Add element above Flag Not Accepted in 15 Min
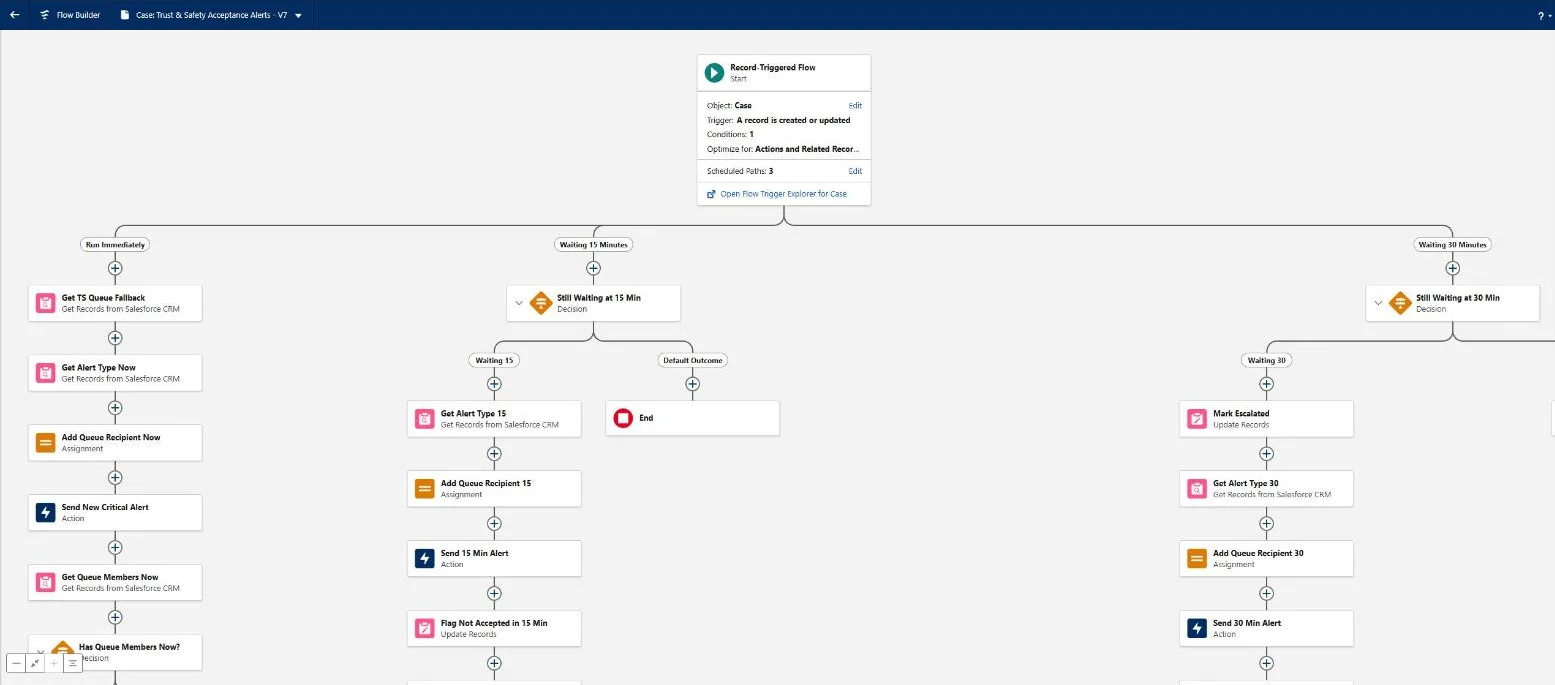Image resolution: width=1555 pixels, height=685 pixels. click(x=493, y=594)
